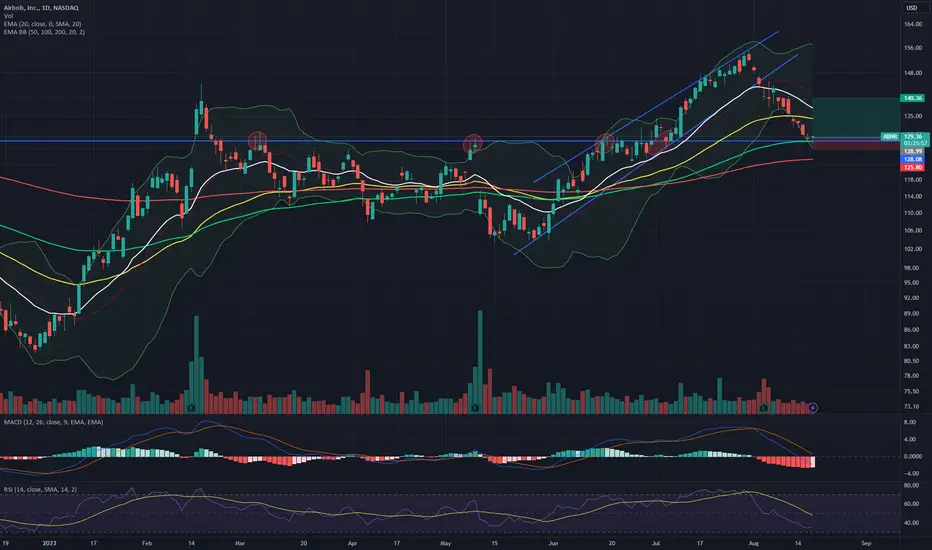
Task: Select the EMA BB (50, 100, 200, 20, 2) legend
Action: 44,32
